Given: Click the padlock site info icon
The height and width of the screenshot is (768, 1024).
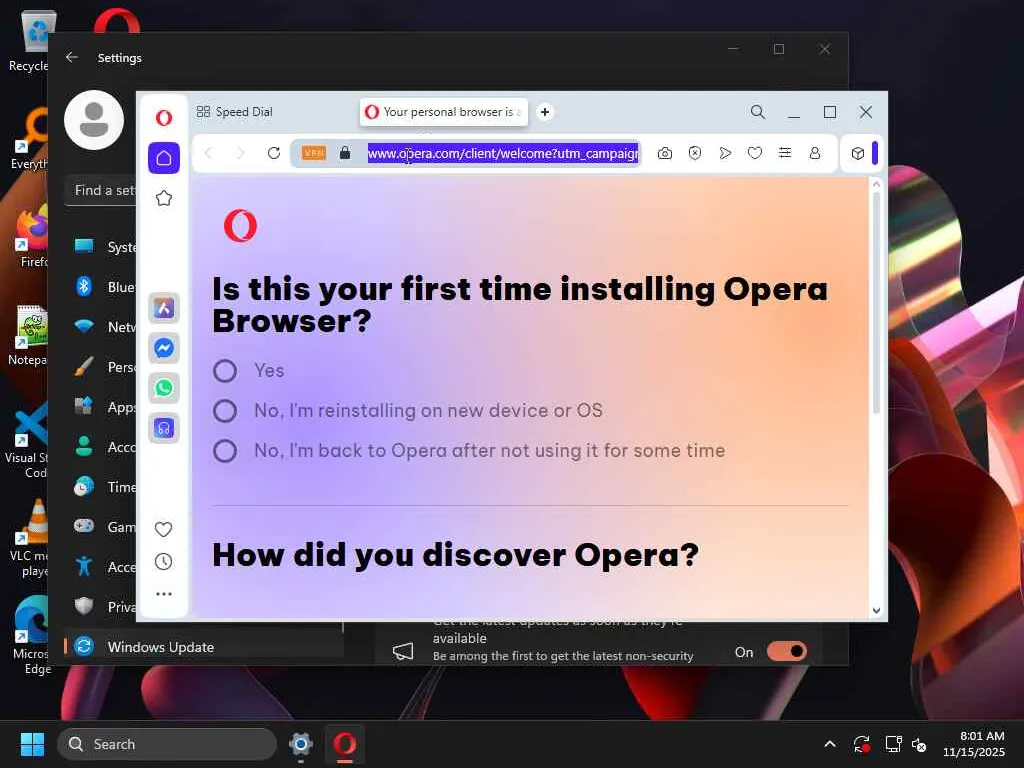Looking at the screenshot, I should (x=345, y=153).
